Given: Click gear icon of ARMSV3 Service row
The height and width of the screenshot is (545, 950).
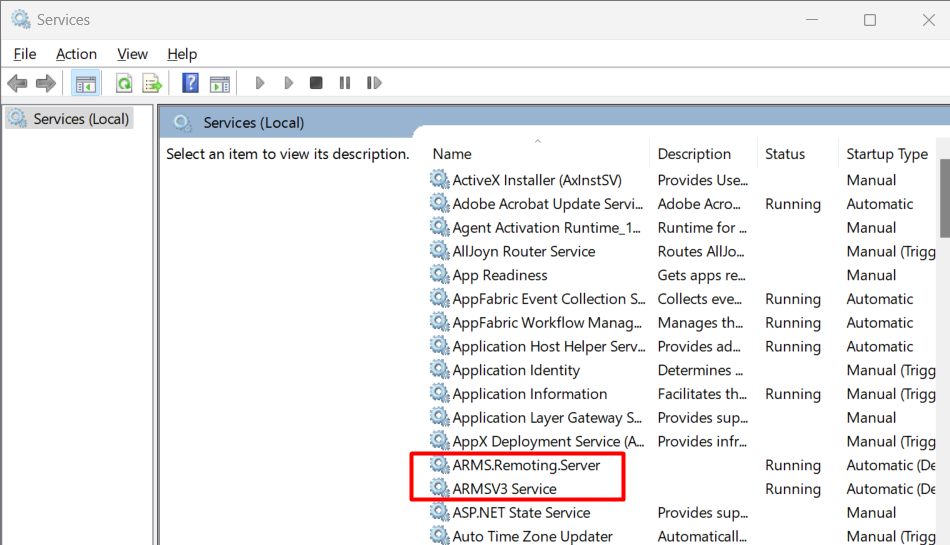Looking at the screenshot, I should 439,487.
